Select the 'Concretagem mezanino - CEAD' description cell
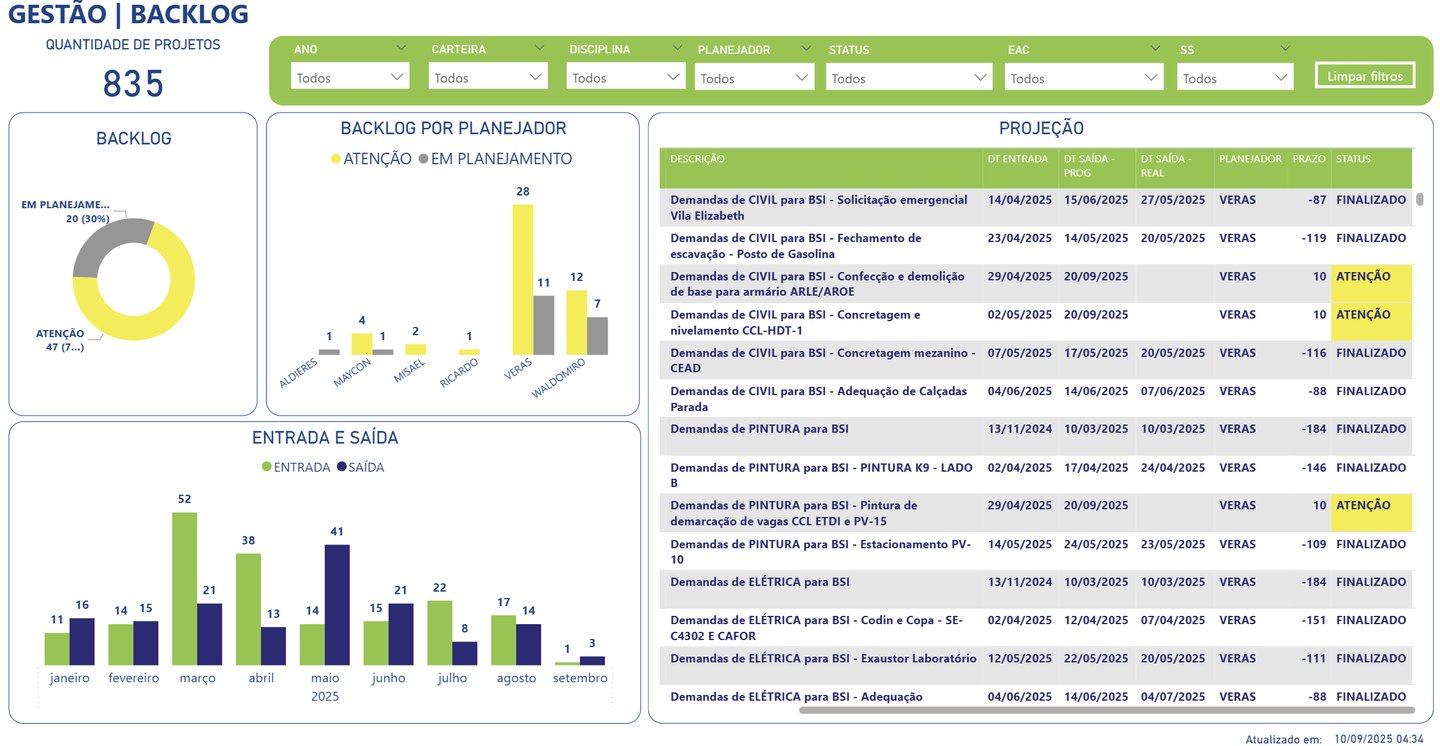Screen dimensions: 1440x746 (x=823, y=360)
